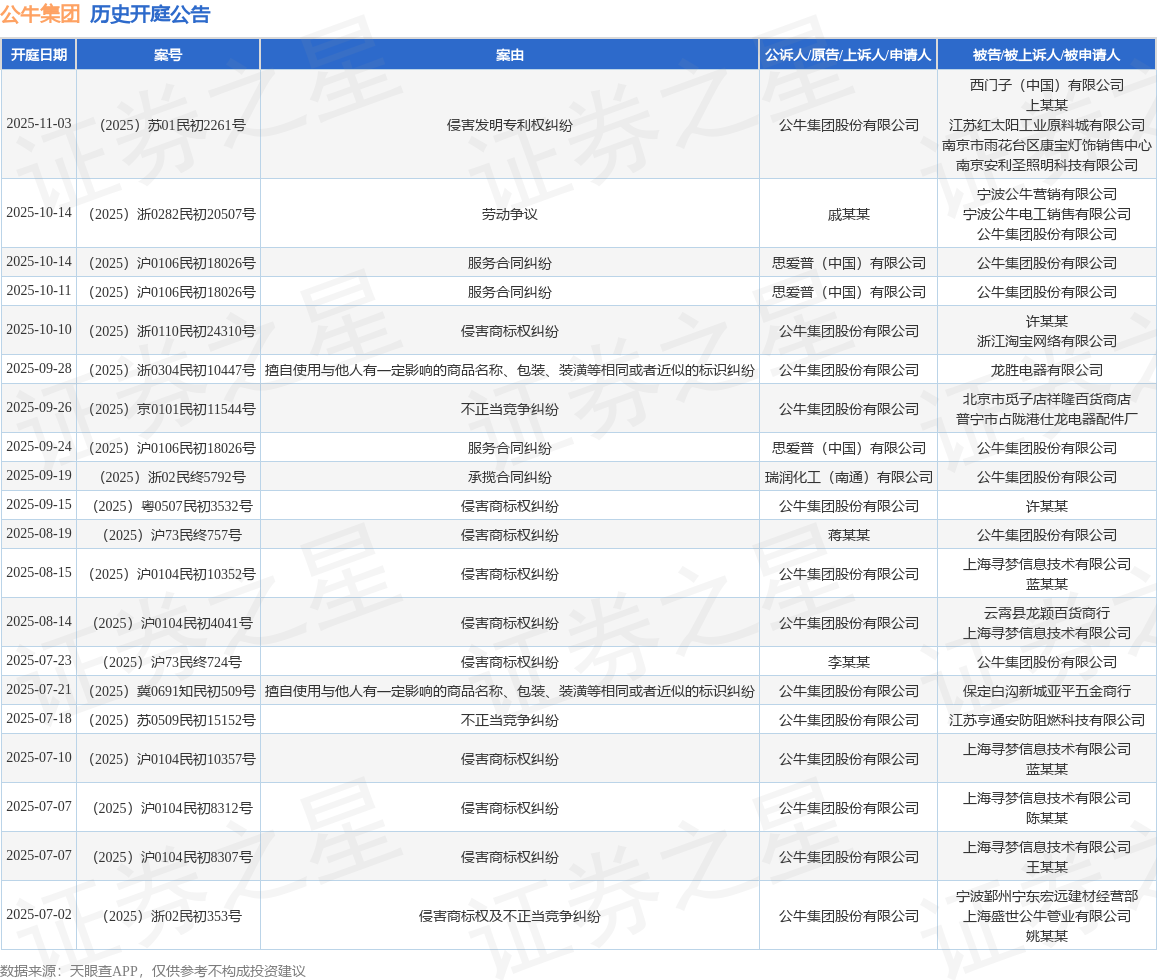Viewport: 1157px width, 980px height.
Task: Click the 劳动争议 cause cell
Action: click(x=510, y=214)
